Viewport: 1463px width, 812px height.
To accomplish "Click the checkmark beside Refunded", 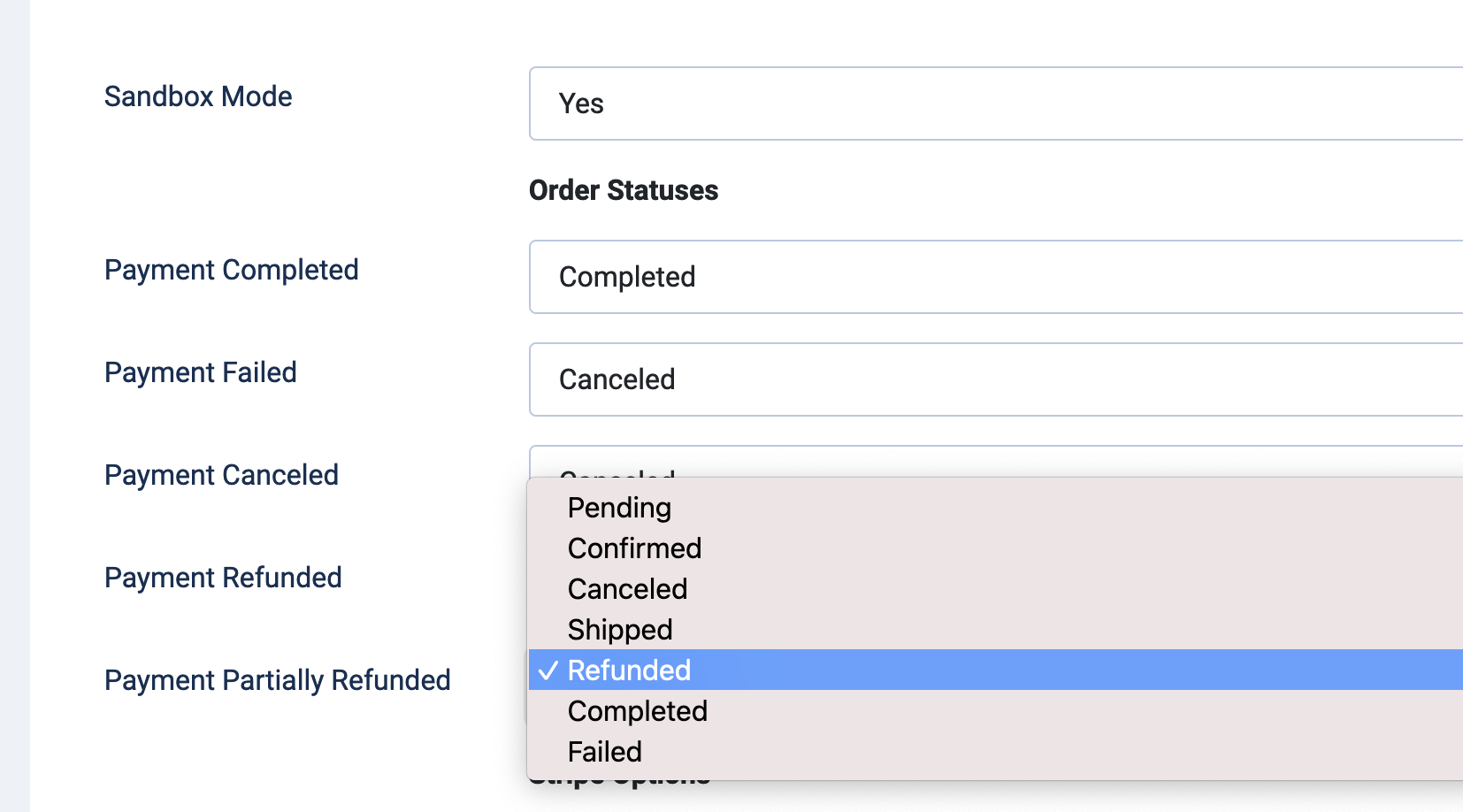I will 548,670.
